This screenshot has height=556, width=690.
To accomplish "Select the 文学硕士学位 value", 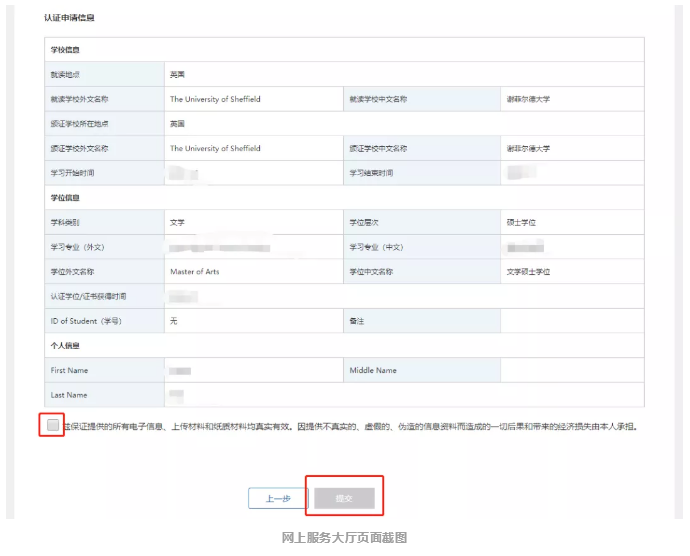I will click(528, 272).
